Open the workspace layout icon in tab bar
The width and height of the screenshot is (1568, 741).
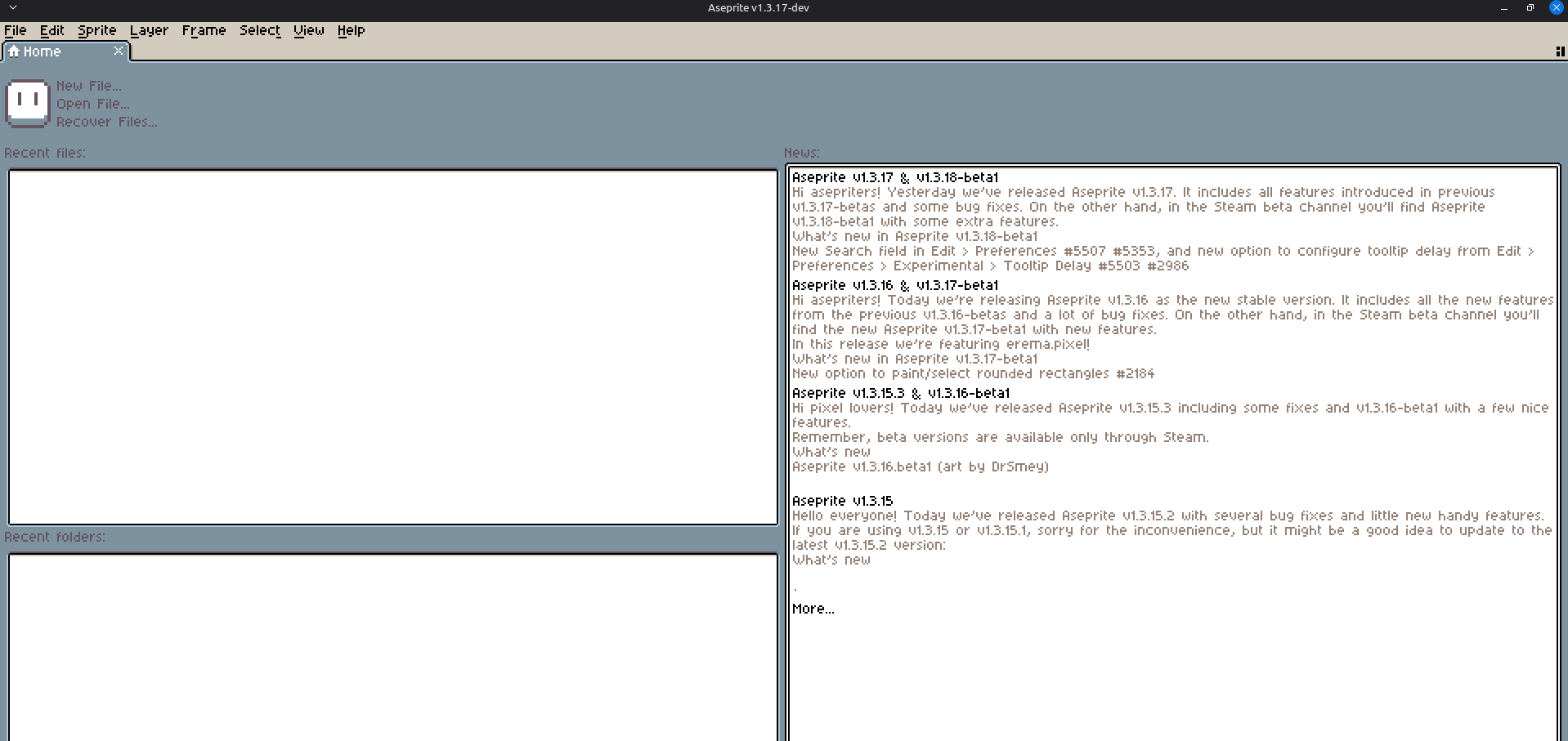point(1560,51)
